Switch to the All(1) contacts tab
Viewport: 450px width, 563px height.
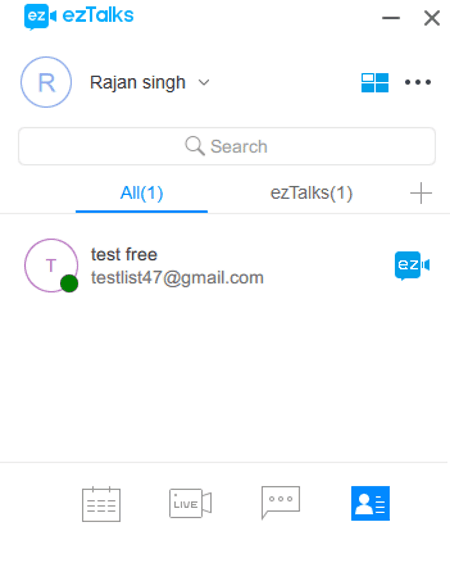[x=142, y=194]
